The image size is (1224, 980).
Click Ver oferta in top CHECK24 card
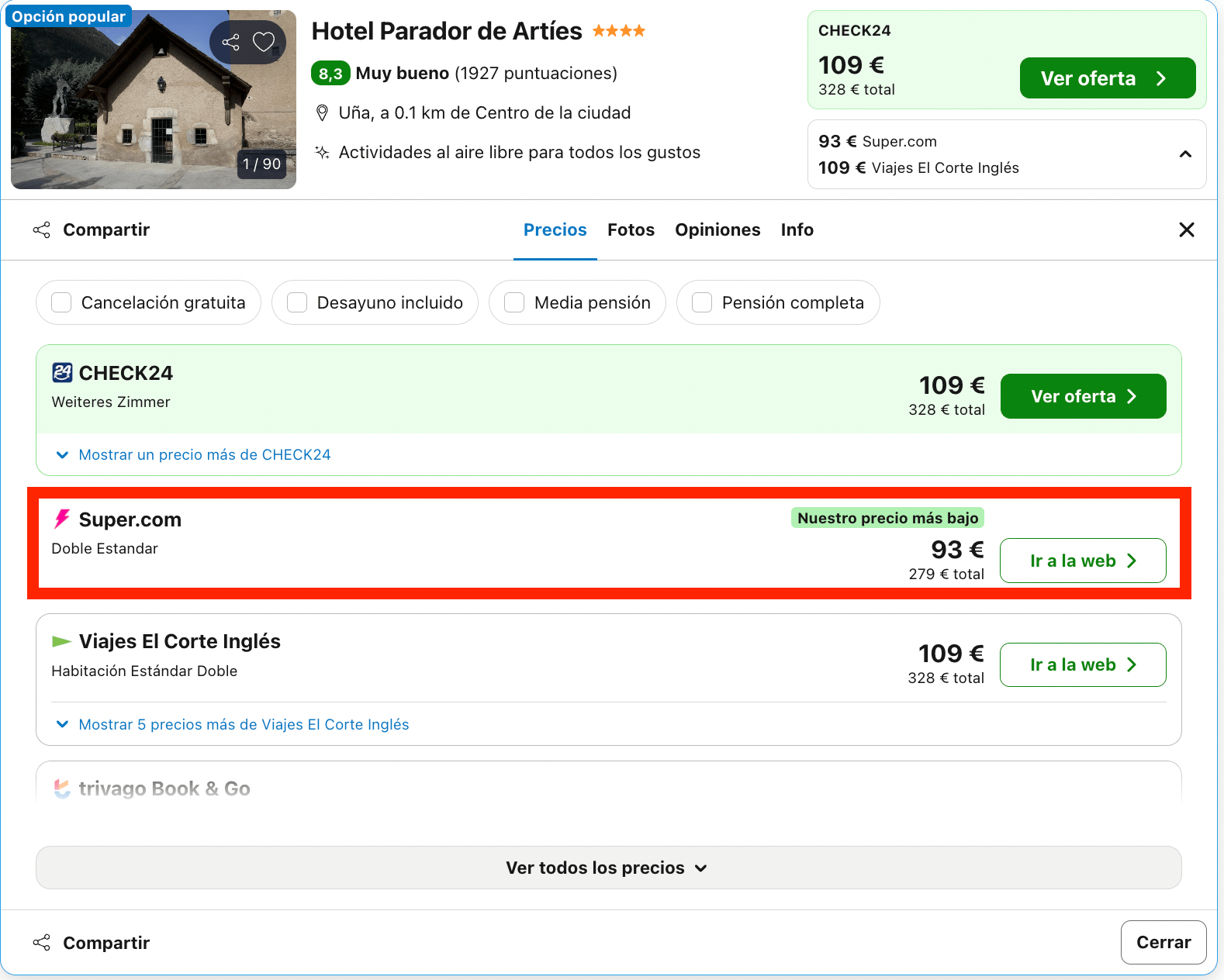[x=1107, y=78]
